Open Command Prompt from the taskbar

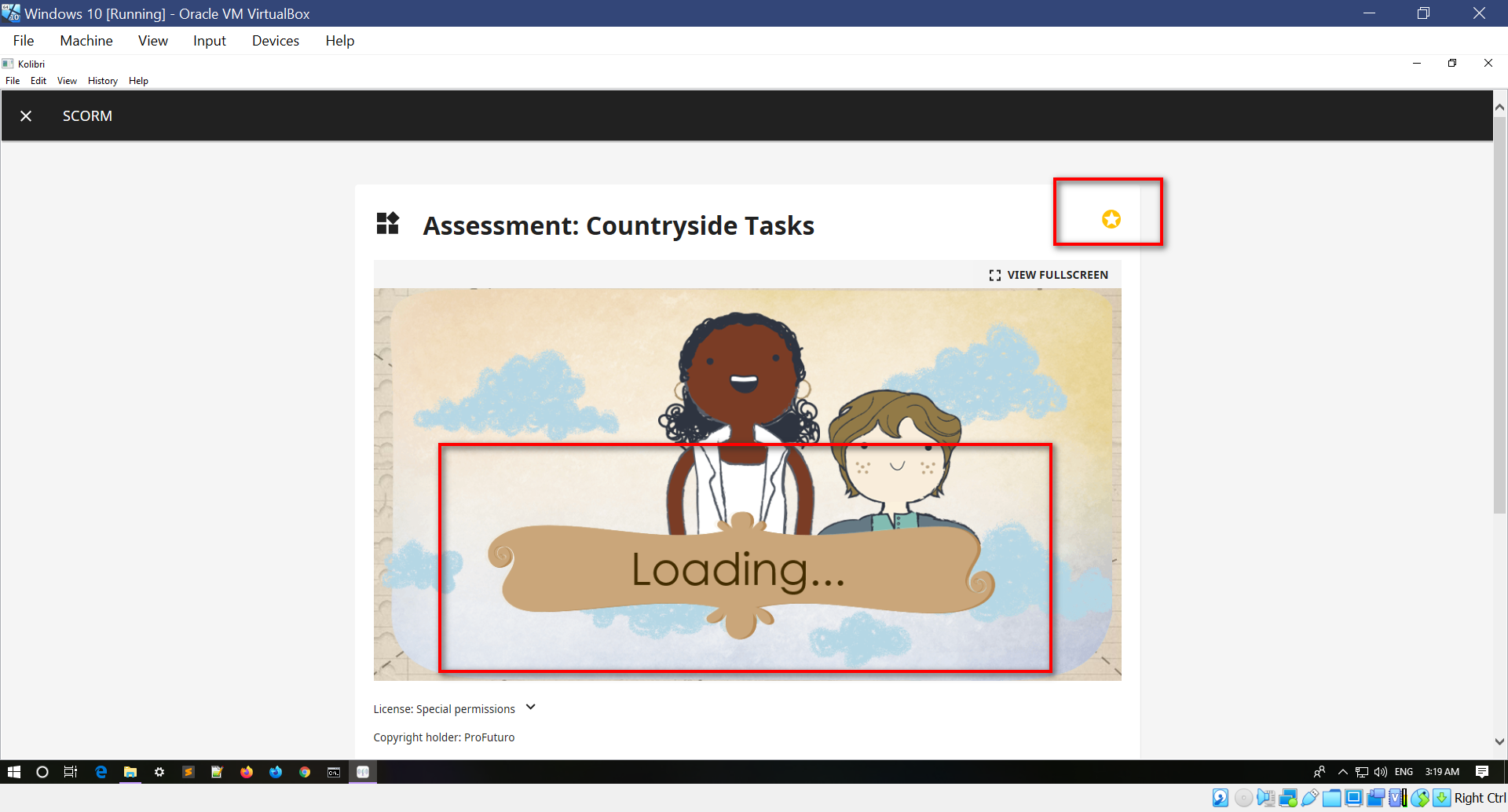tap(334, 772)
